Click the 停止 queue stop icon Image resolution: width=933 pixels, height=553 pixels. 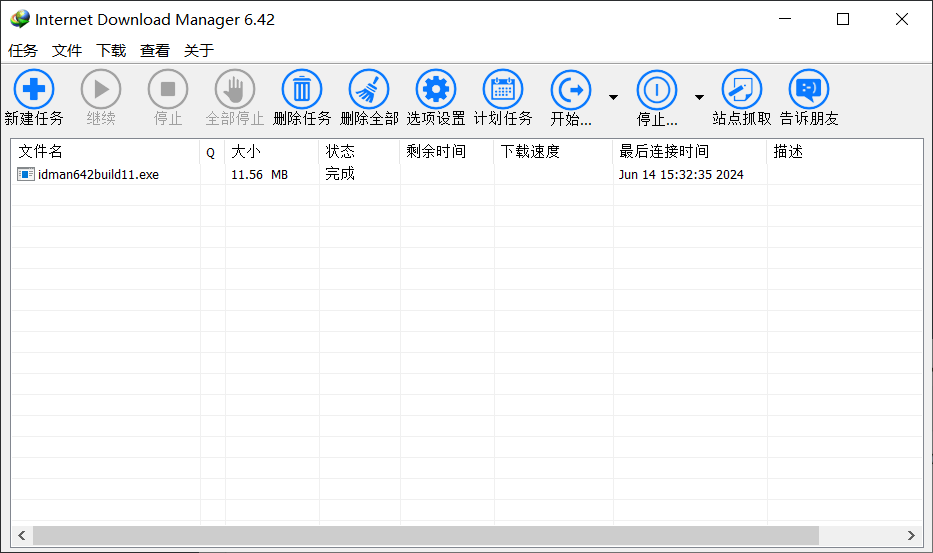(657, 90)
